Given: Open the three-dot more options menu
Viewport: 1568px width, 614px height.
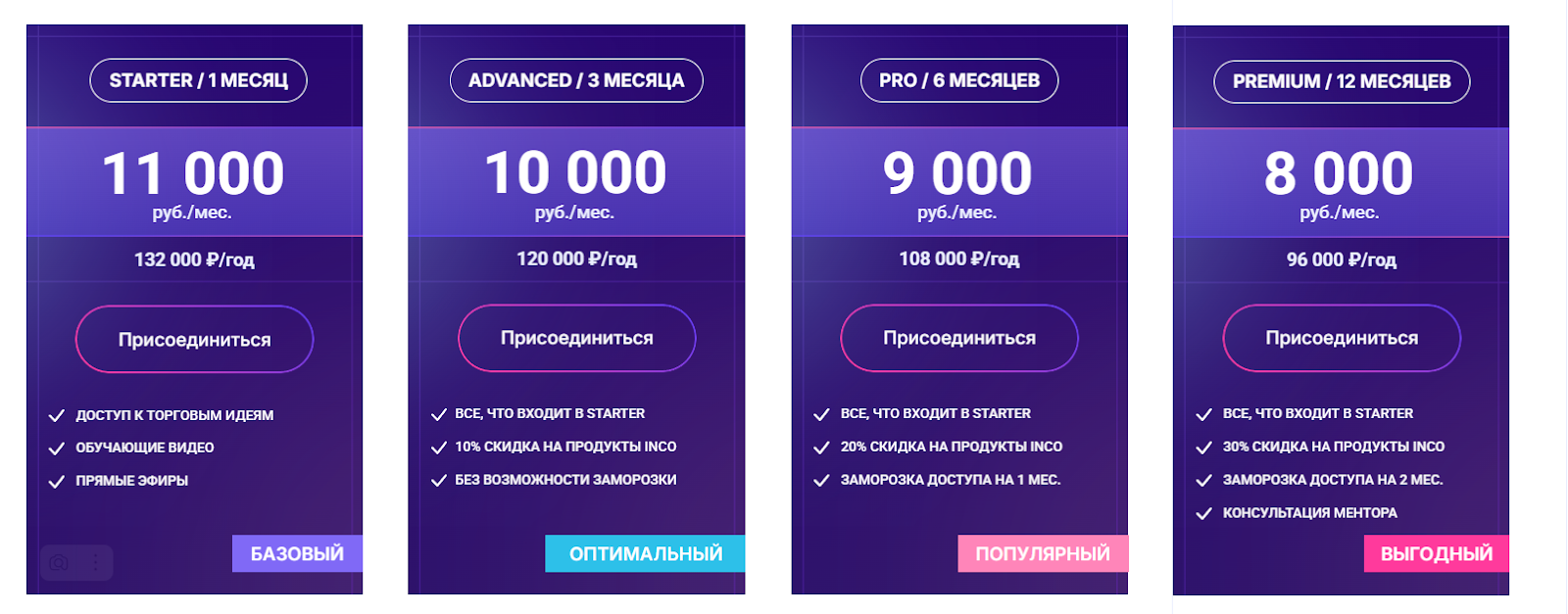Looking at the screenshot, I should (x=95, y=563).
